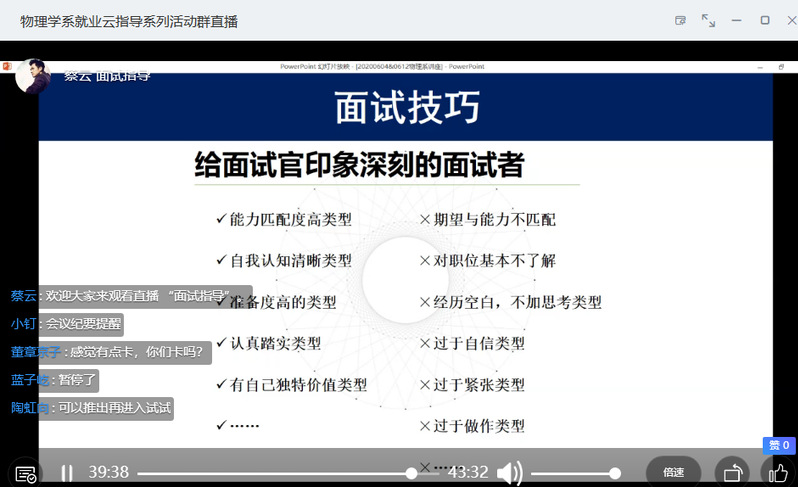Click the thumbs-up like icon
The image size is (798, 487).
click(778, 473)
